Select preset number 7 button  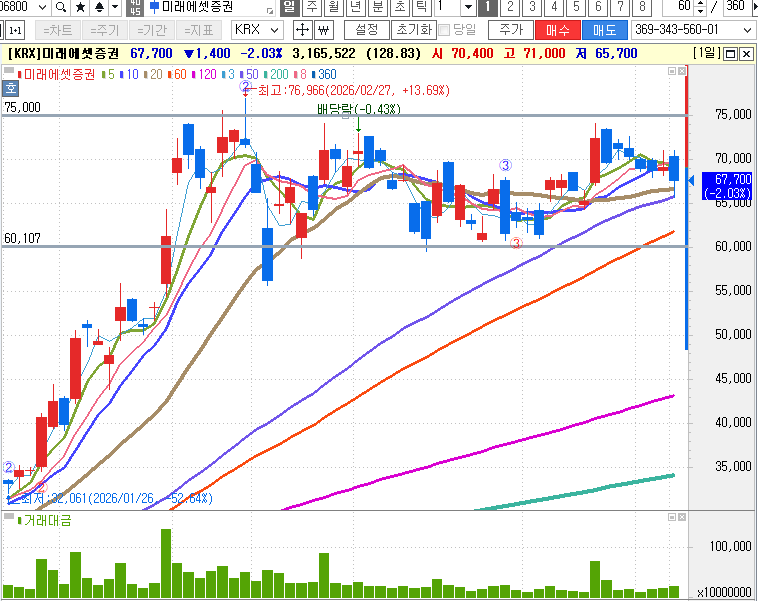[620, 7]
